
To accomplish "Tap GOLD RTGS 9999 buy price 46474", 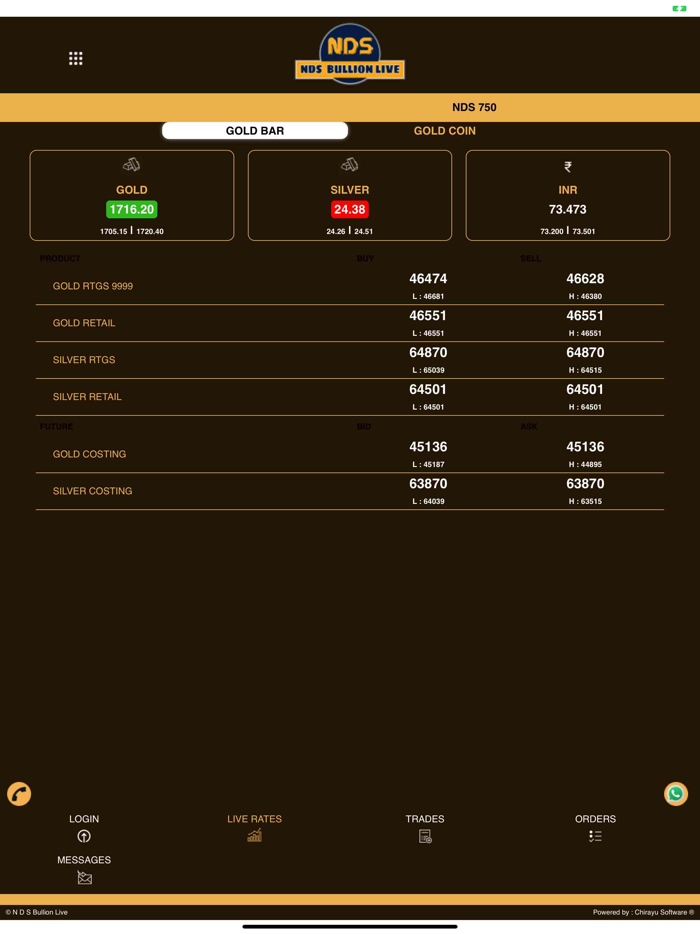I will tap(428, 279).
